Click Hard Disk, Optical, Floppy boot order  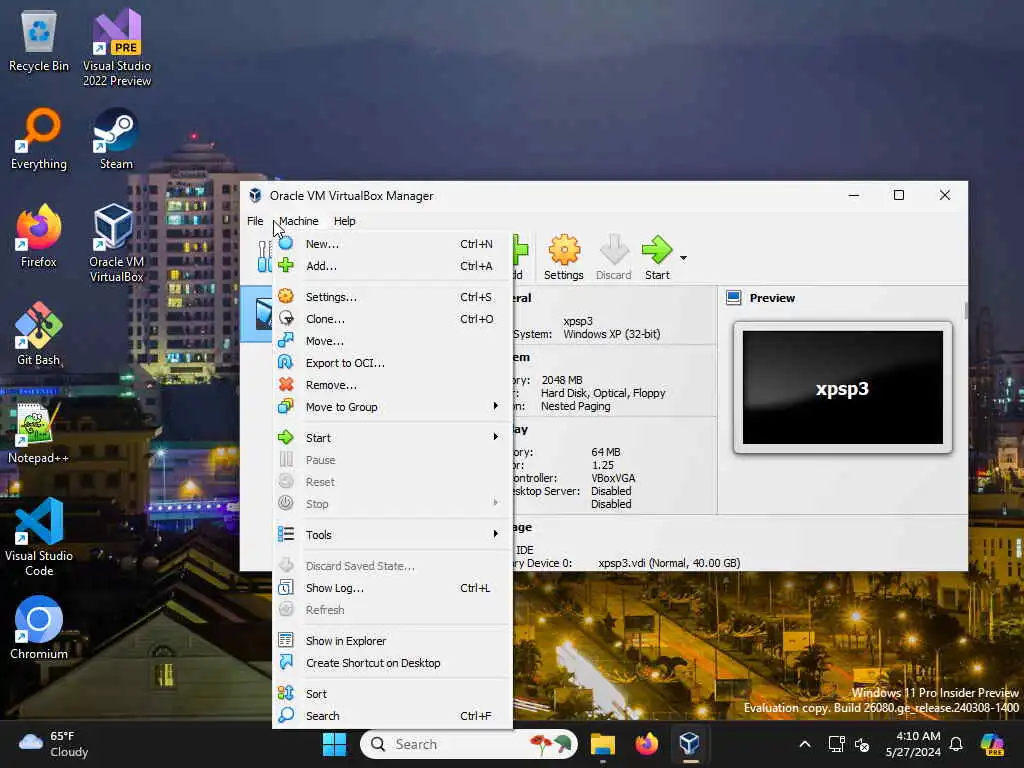click(603, 393)
